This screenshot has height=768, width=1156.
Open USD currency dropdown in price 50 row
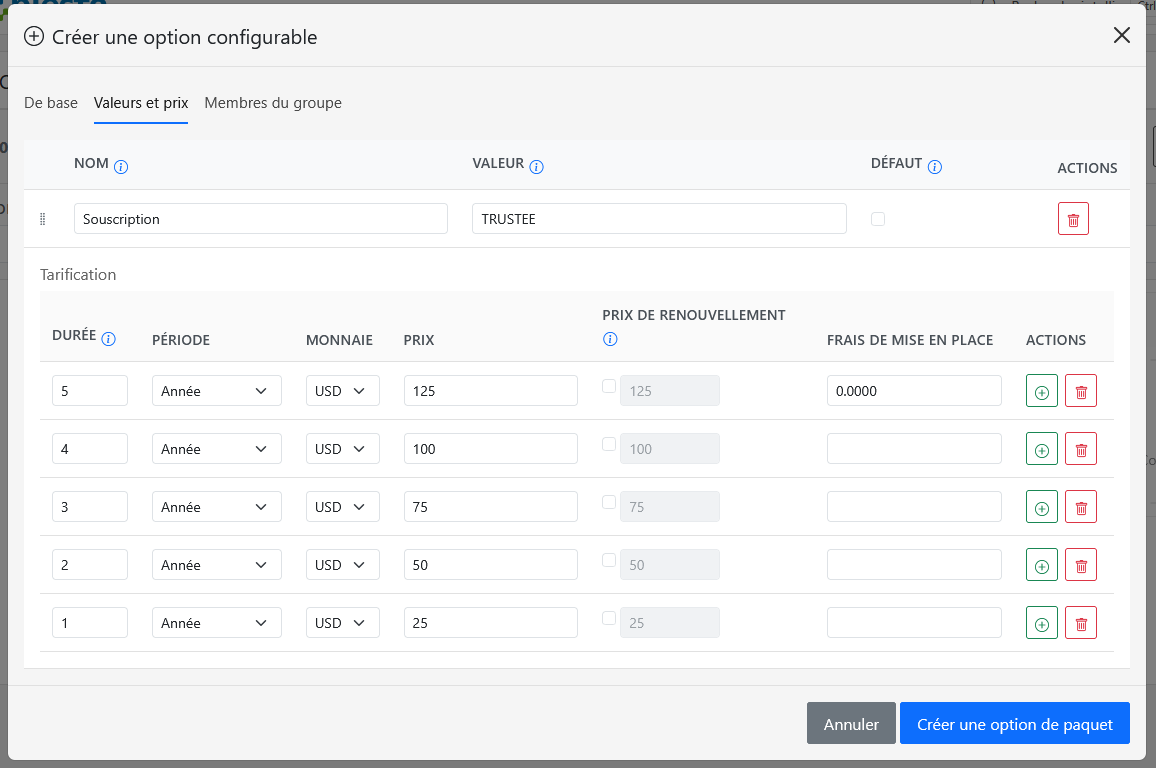pos(343,565)
